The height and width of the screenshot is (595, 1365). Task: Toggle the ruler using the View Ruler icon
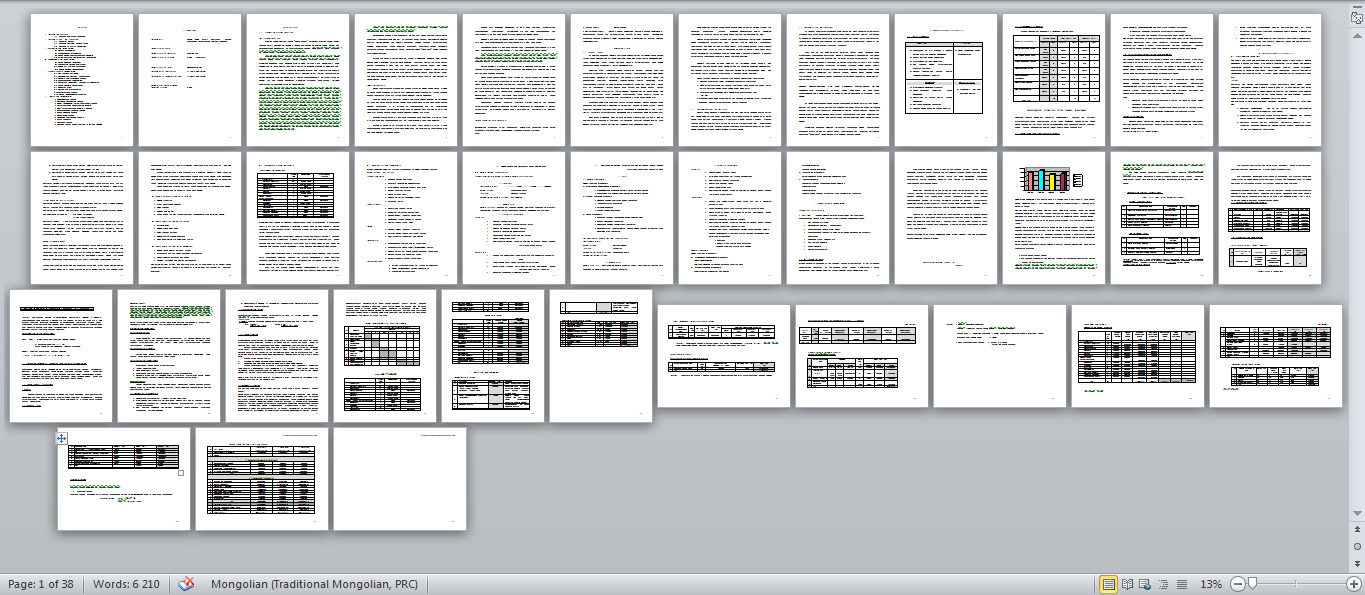click(1356, 15)
